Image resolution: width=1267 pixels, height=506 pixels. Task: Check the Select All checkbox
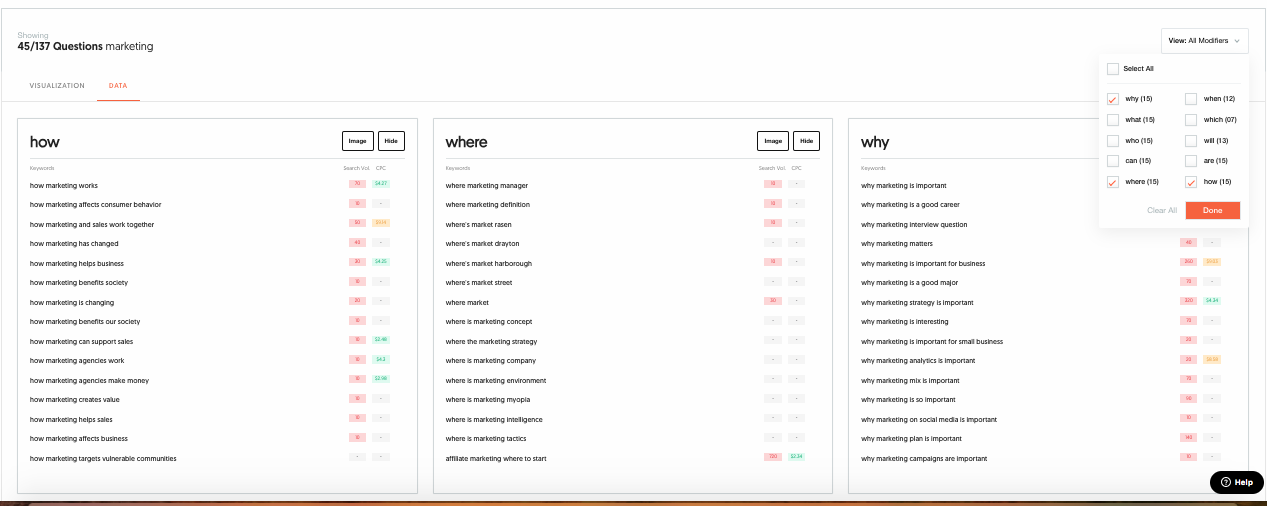pyautogui.click(x=1113, y=69)
